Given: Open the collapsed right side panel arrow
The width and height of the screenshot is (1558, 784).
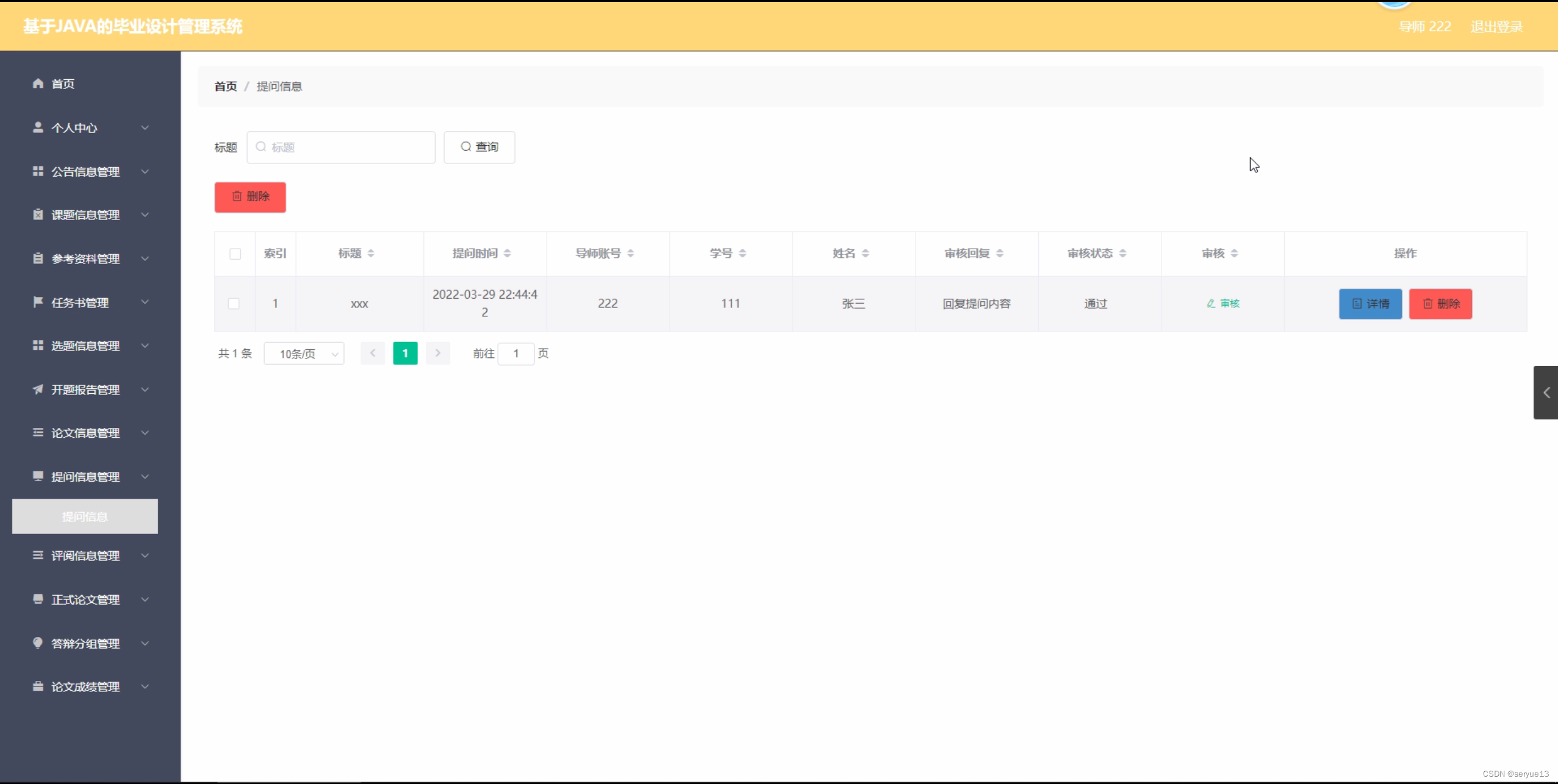Looking at the screenshot, I should tap(1546, 393).
